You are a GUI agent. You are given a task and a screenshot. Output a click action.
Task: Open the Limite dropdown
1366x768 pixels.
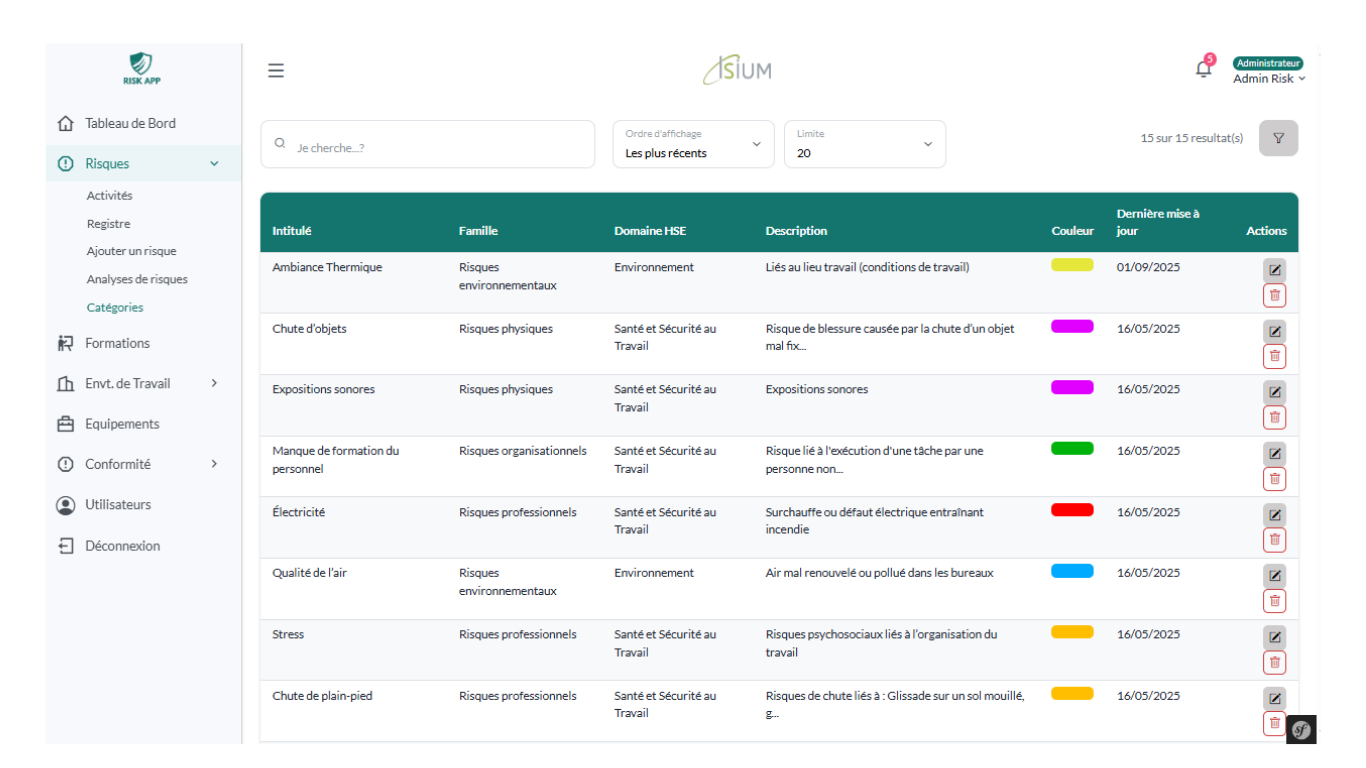click(864, 144)
